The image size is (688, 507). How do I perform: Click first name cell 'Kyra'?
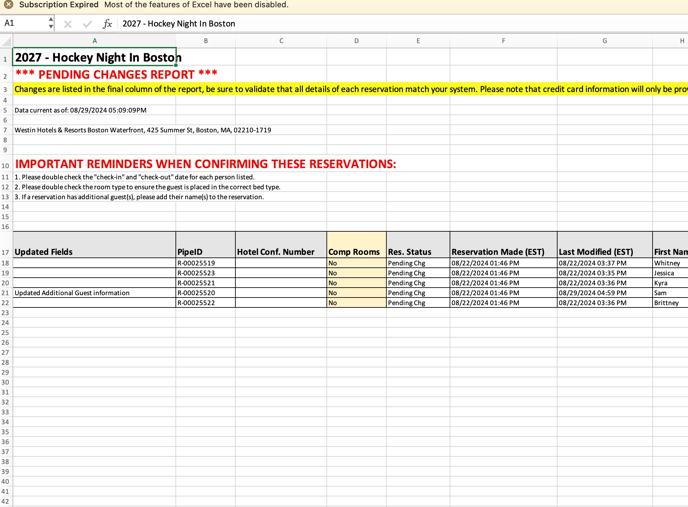coord(670,283)
